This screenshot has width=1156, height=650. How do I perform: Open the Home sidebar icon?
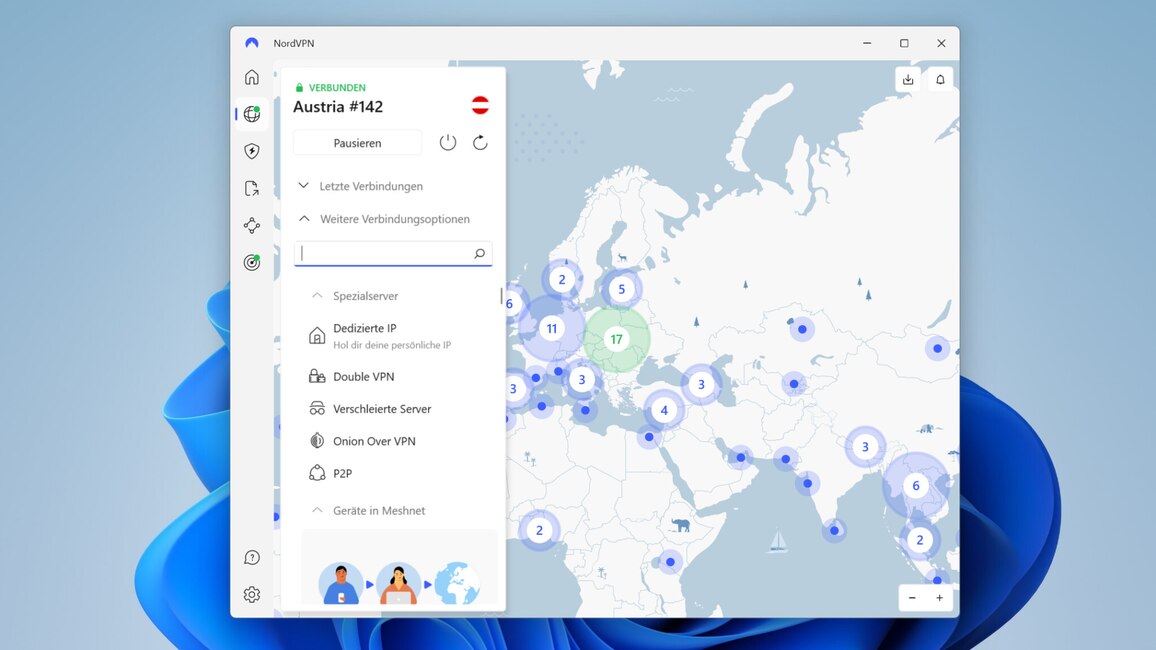click(x=251, y=76)
